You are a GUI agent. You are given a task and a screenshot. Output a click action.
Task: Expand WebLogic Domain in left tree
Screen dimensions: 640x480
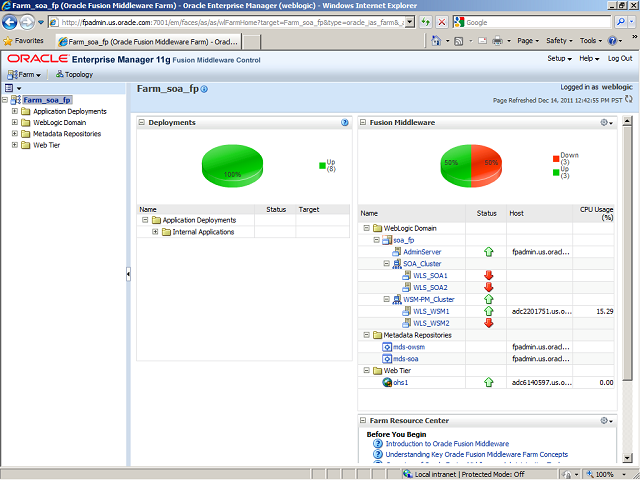[15, 122]
